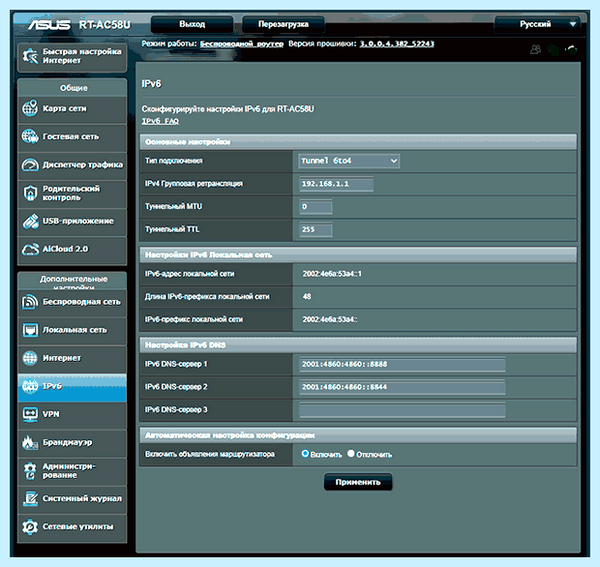Click the Туннельный MTU input field
Viewport: 600px width, 567px height.
[316, 207]
